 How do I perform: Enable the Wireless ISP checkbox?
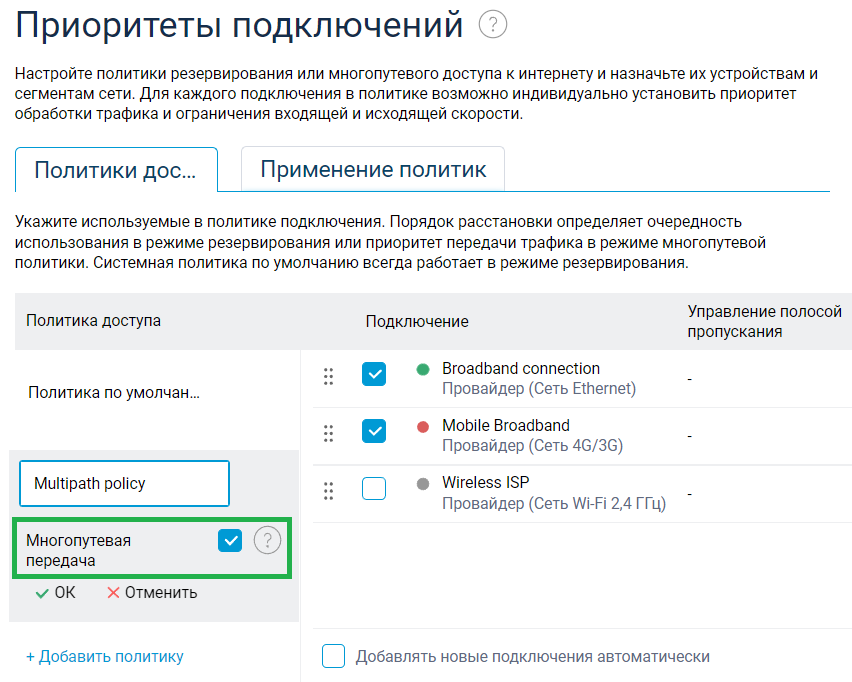click(x=373, y=489)
